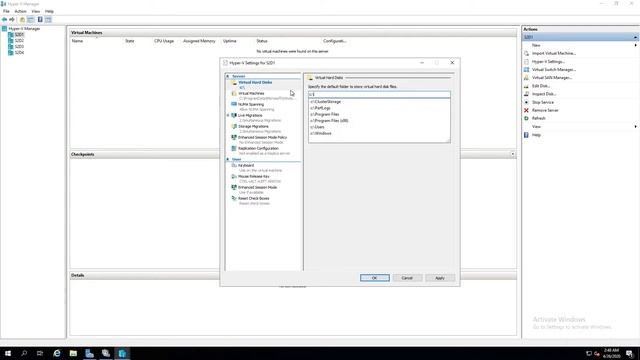
Task: Open the New submenu in Actions
Action: pyautogui.click(x=536, y=45)
